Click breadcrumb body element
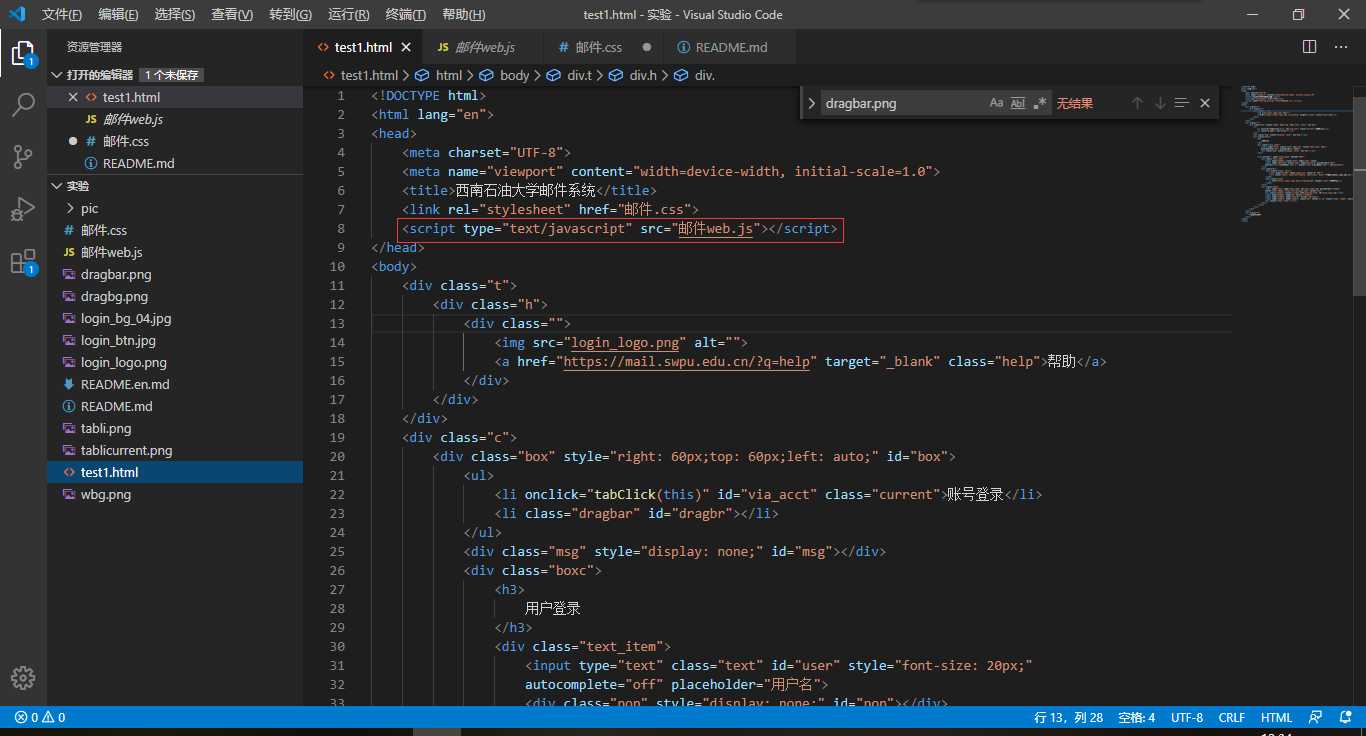This screenshot has height=736, width=1366. click(514, 75)
